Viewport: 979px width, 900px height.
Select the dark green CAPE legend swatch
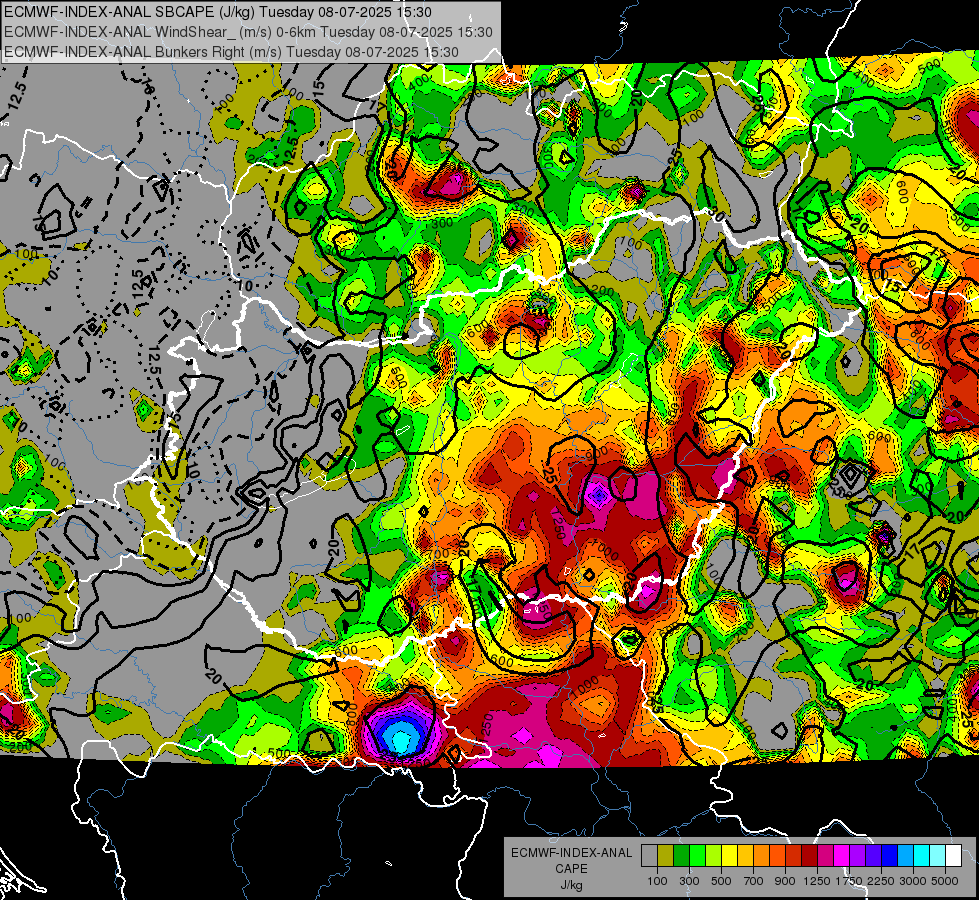[x=681, y=856]
